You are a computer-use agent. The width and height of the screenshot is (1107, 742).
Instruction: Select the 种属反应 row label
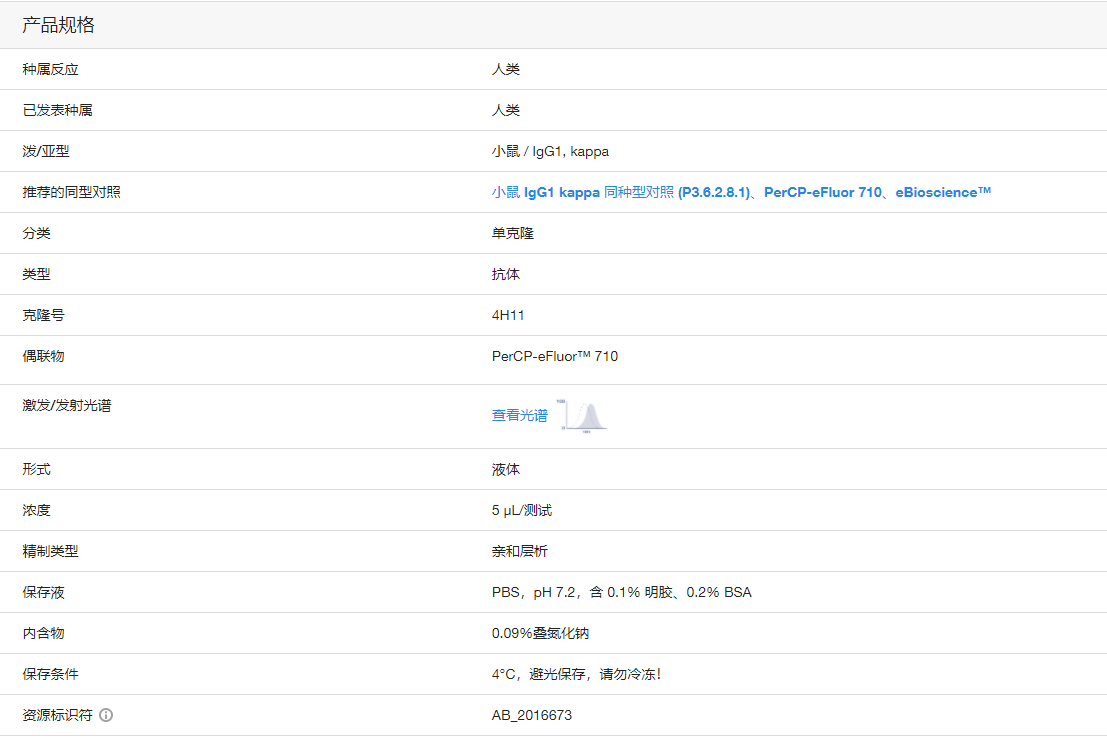click(45, 69)
